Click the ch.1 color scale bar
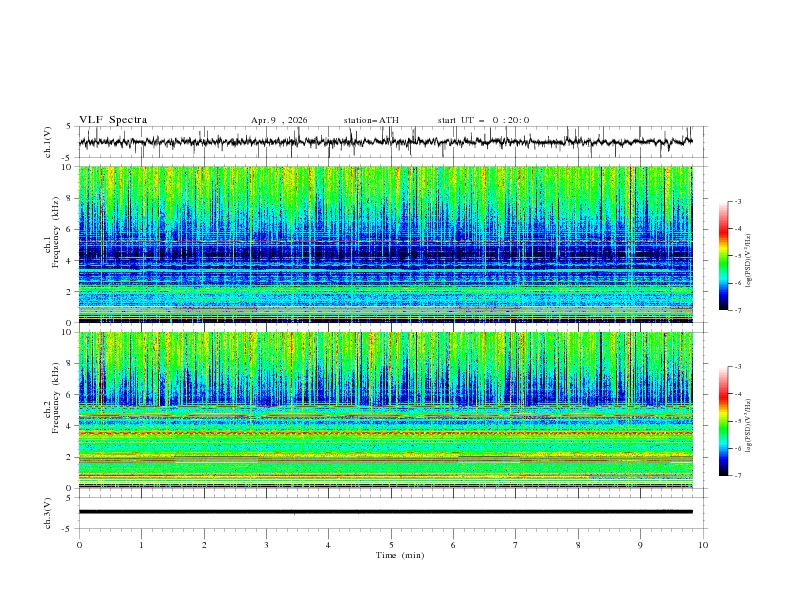 (723, 256)
